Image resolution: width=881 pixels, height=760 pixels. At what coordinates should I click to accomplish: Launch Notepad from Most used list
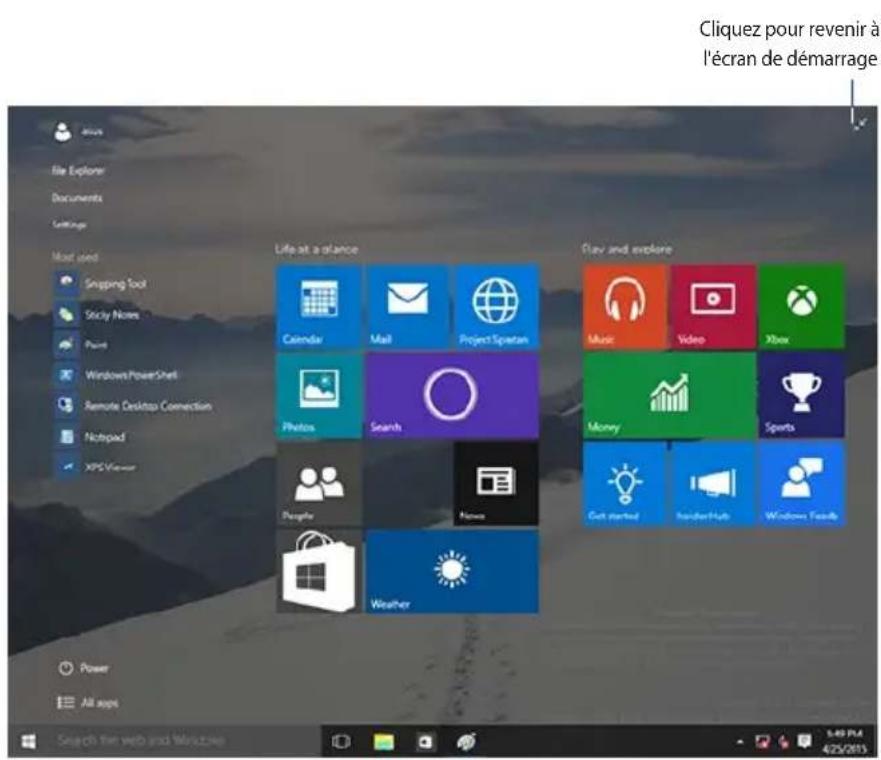tap(90, 436)
